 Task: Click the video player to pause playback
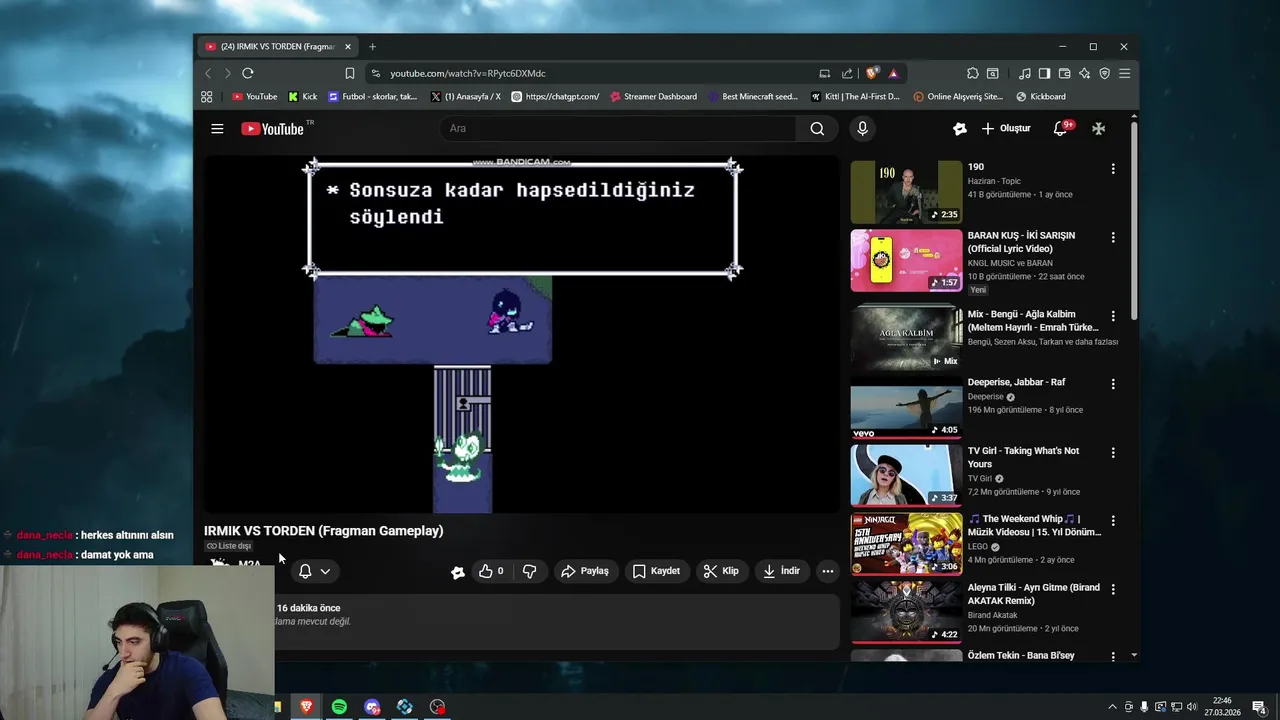pos(522,335)
